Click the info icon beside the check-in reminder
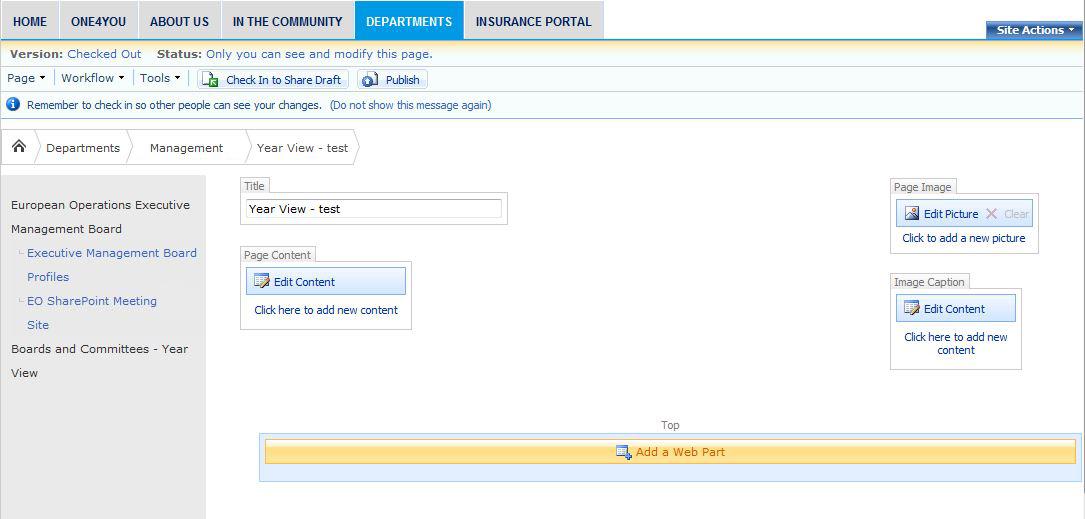This screenshot has width=1085, height=519. tap(12, 104)
